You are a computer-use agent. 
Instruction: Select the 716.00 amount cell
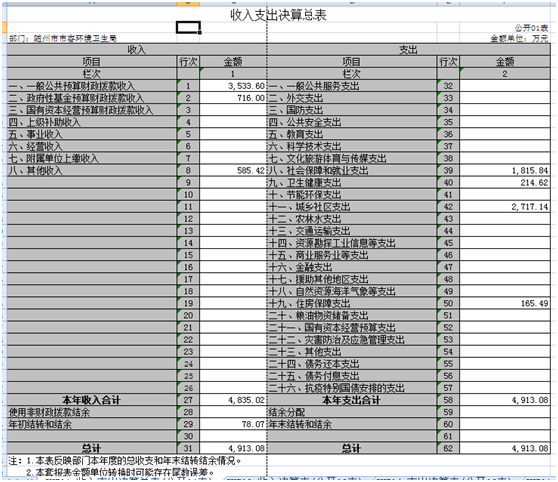pos(233,98)
